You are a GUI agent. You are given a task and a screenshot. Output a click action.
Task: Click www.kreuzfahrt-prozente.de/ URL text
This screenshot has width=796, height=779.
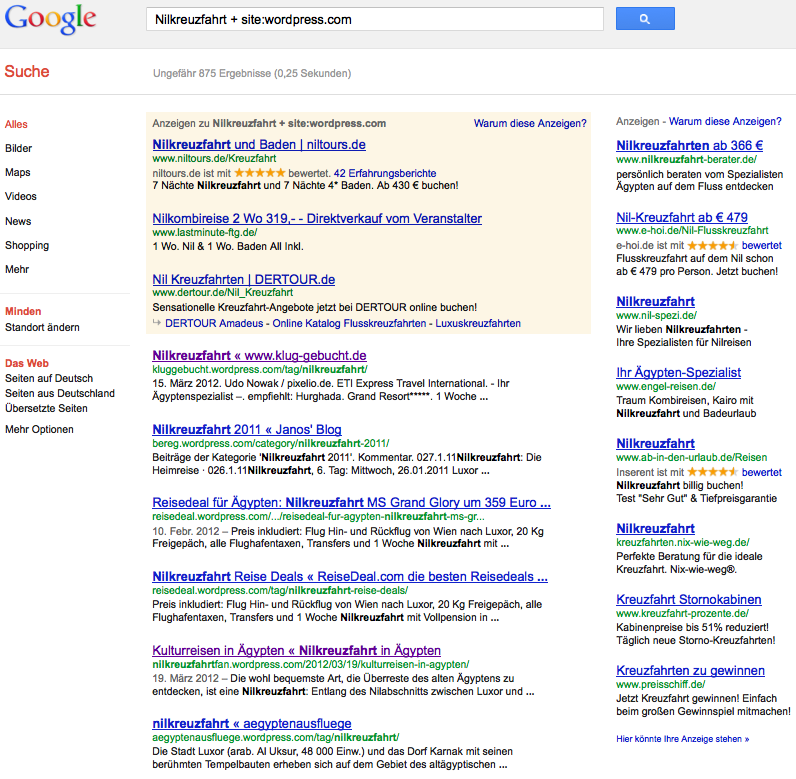point(683,613)
